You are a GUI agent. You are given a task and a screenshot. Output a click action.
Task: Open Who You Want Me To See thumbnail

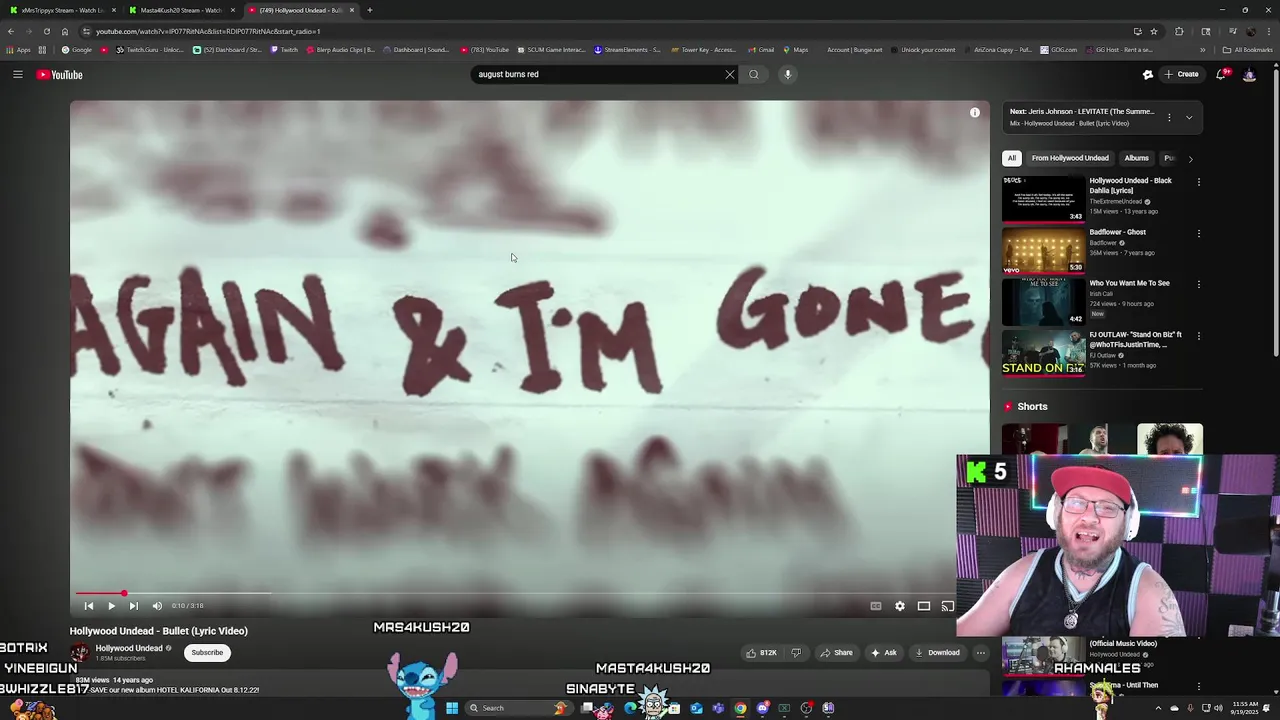click(1043, 301)
